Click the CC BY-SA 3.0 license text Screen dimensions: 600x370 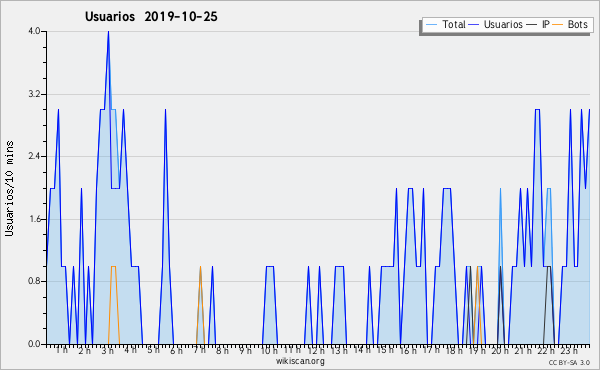(569, 362)
